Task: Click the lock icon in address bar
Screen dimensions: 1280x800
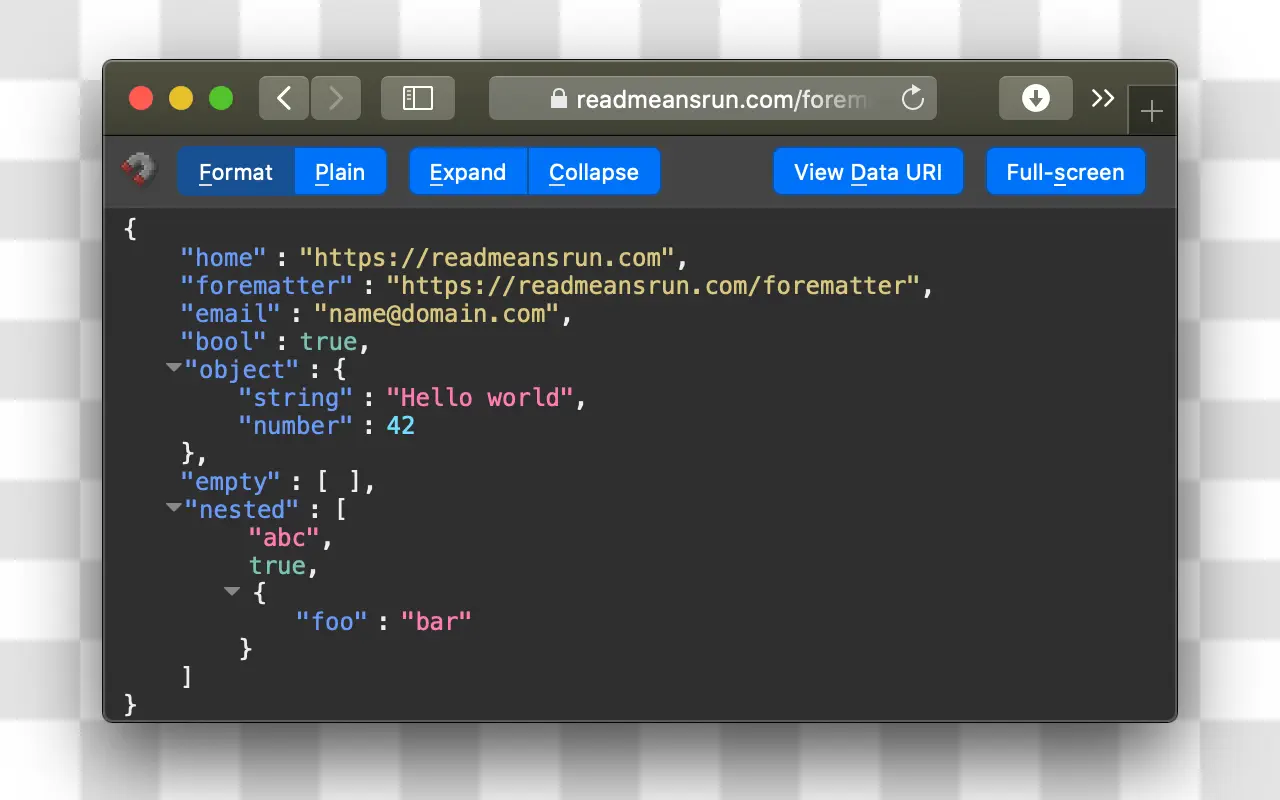Action: click(x=559, y=99)
